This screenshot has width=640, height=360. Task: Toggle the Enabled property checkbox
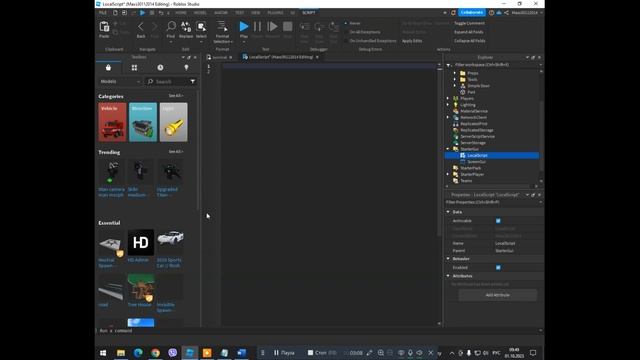click(x=498, y=267)
